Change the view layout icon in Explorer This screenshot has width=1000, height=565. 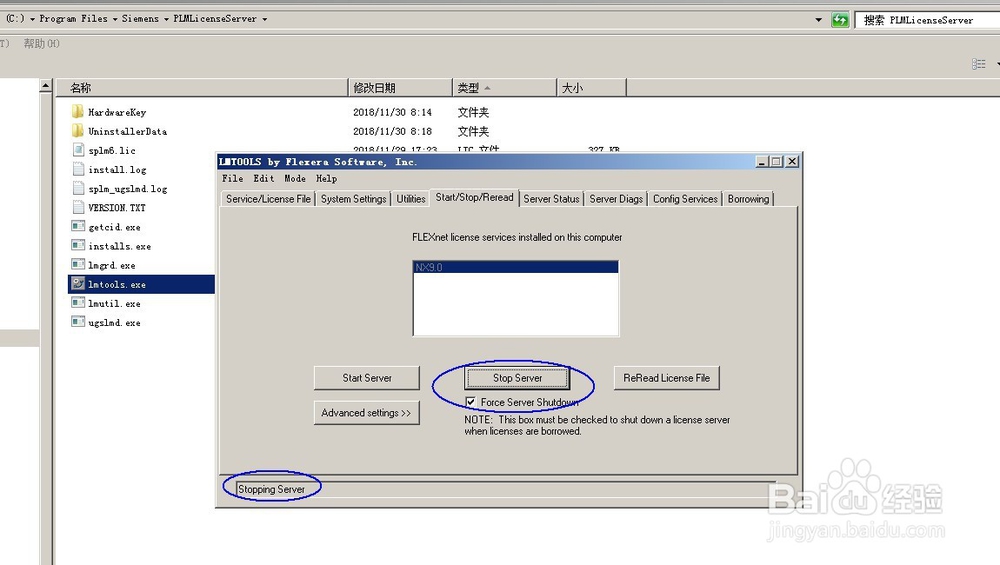pyautogui.click(x=978, y=64)
